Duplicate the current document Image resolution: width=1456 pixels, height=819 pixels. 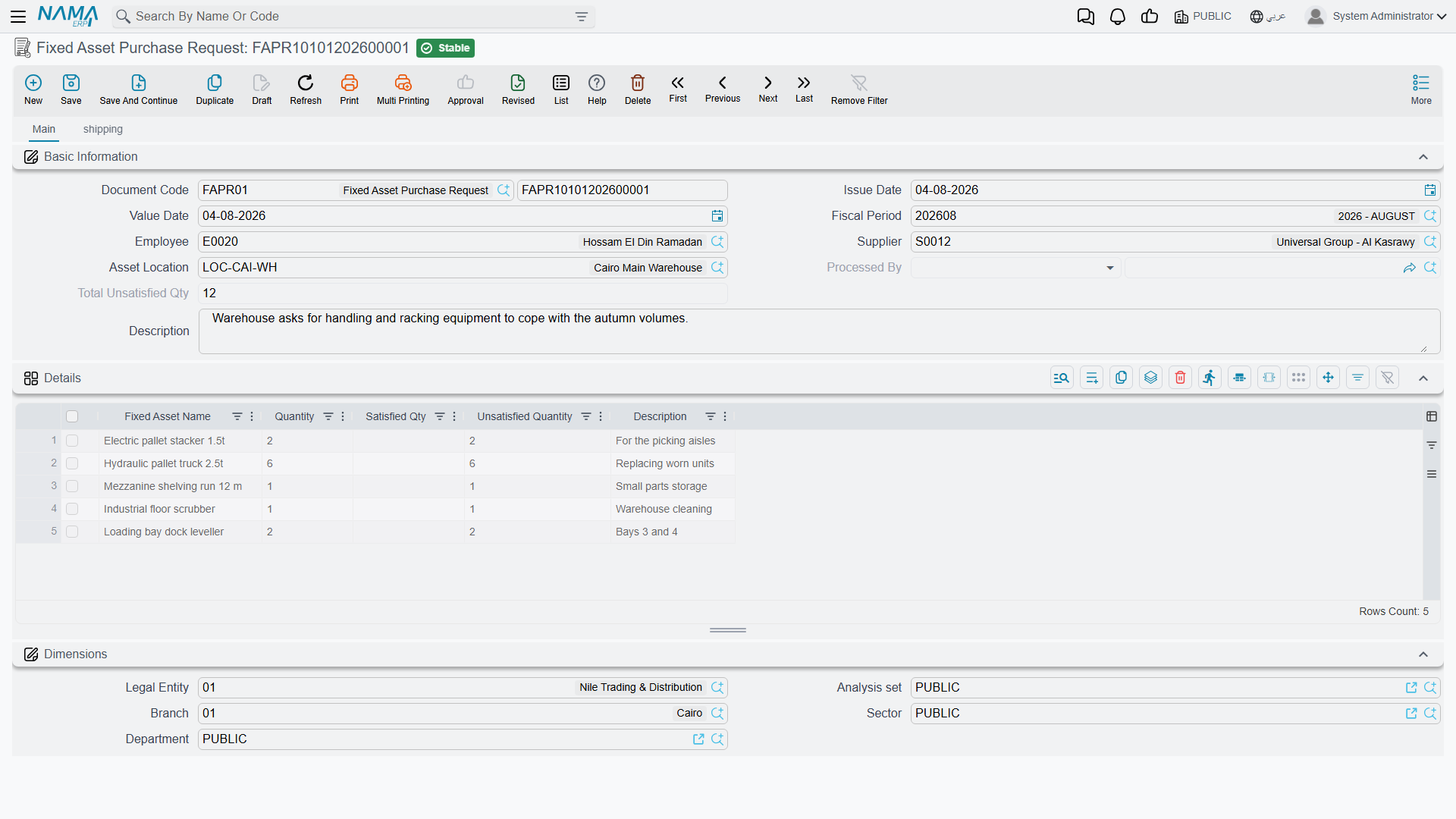tap(215, 89)
